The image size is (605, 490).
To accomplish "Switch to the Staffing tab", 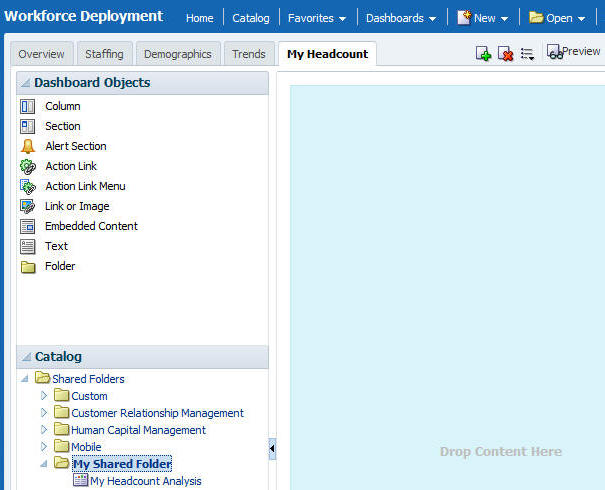I will point(105,54).
